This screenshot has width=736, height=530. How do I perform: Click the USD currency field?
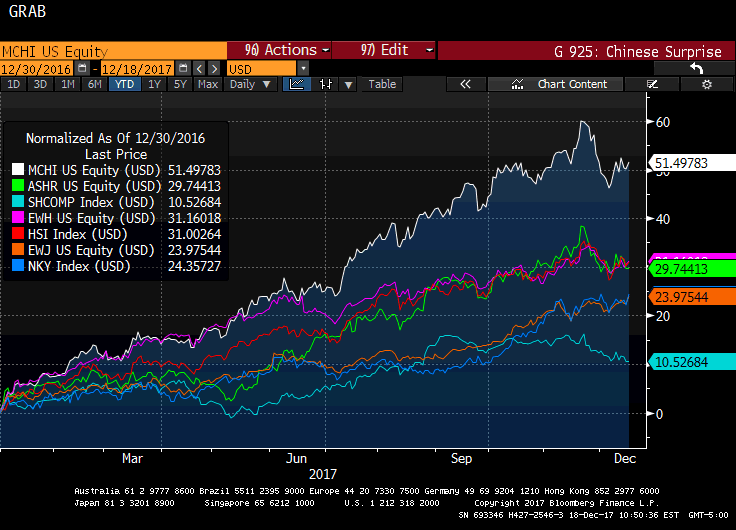[261, 69]
